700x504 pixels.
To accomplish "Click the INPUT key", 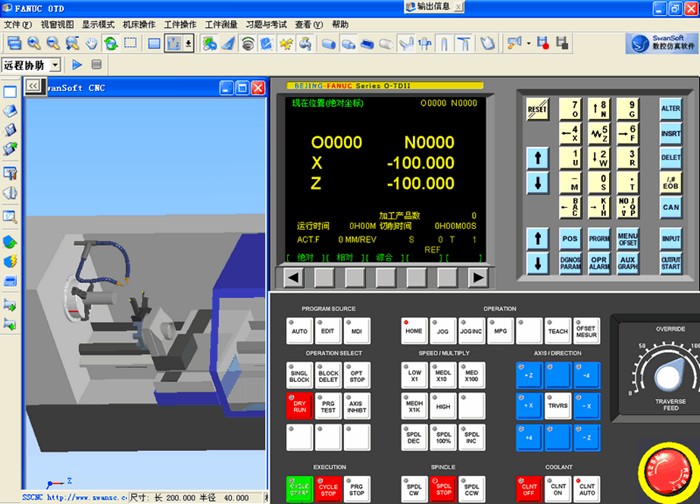I will (671, 239).
